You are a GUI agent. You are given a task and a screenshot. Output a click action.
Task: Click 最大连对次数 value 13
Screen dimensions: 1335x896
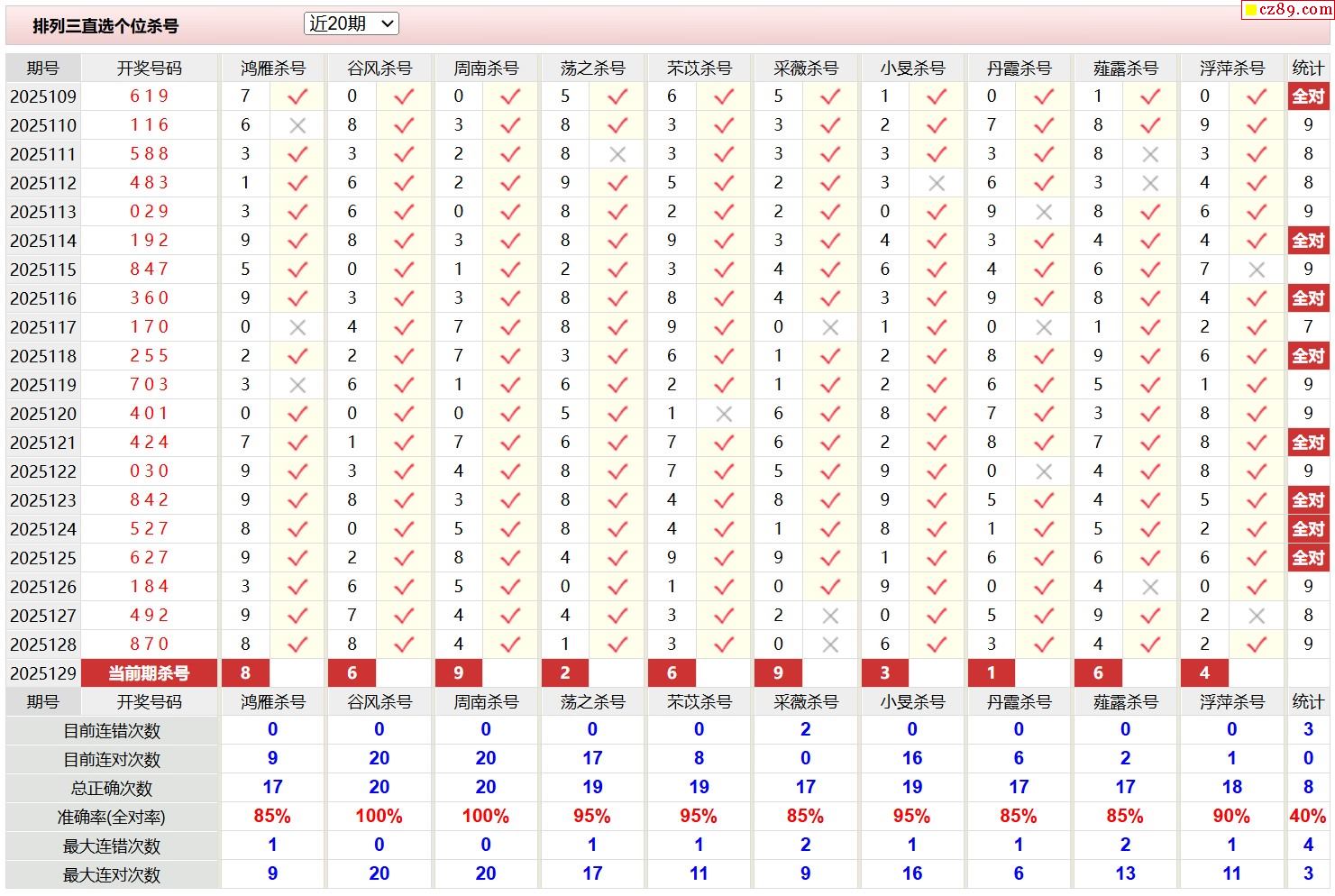(1125, 874)
